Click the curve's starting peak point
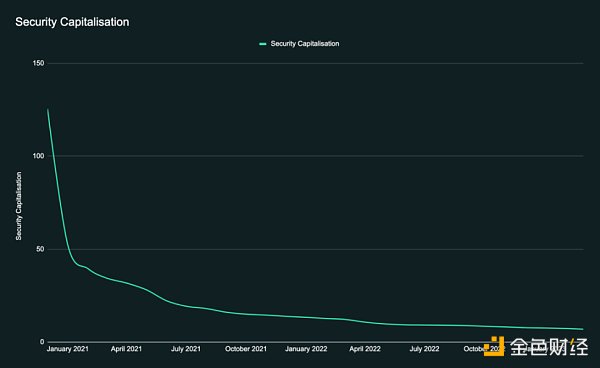Viewport: 600px width, 368px height. [48, 109]
